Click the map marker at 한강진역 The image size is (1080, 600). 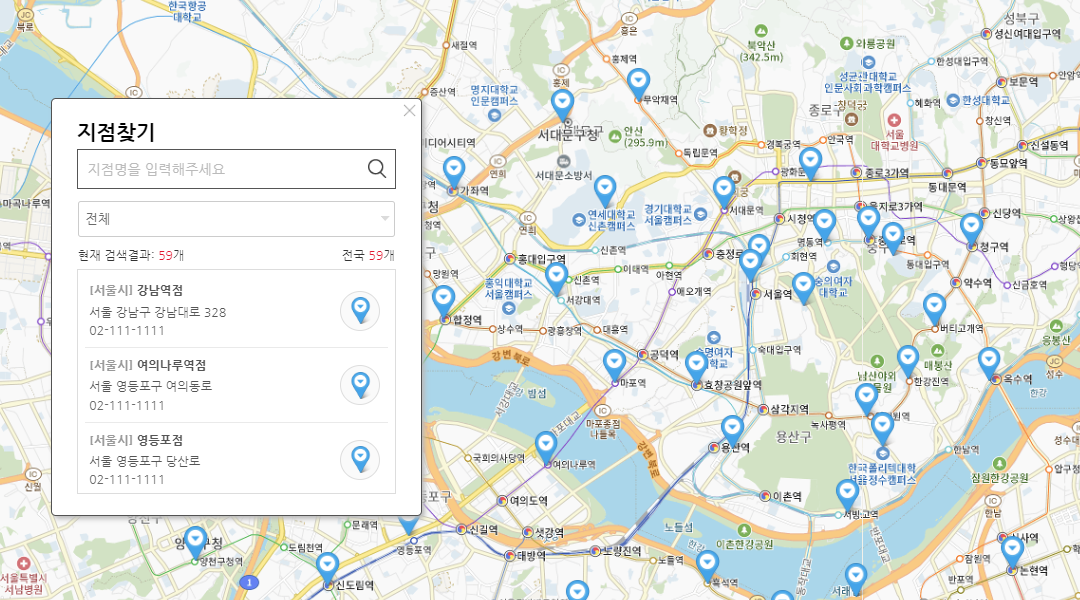[908, 361]
